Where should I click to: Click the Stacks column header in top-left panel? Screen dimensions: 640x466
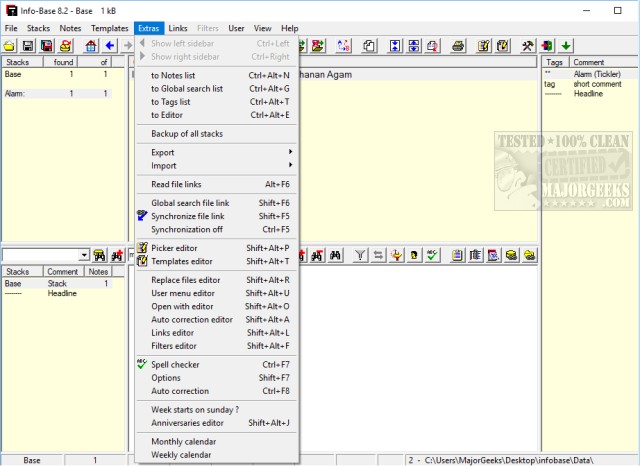tap(17, 62)
